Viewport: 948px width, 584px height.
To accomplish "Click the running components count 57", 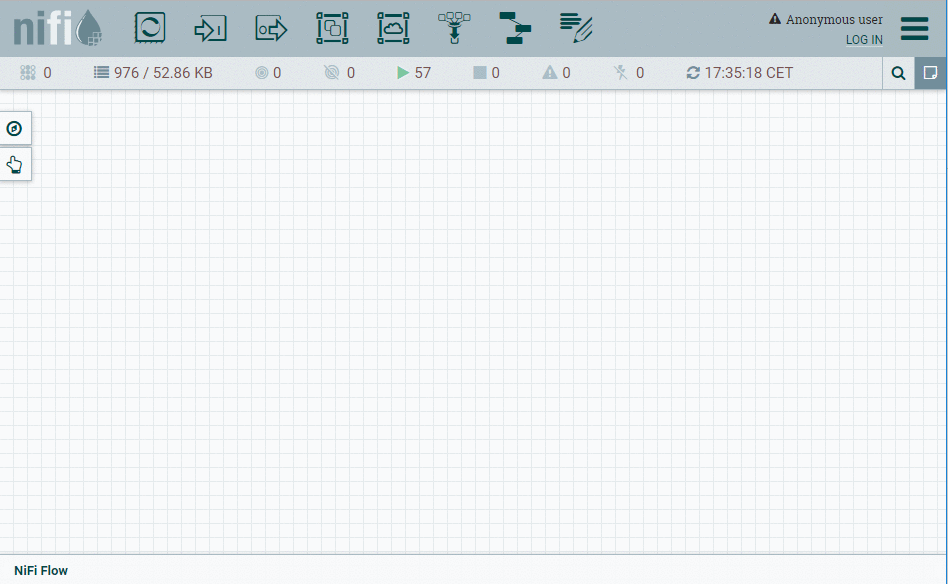I will pos(414,73).
